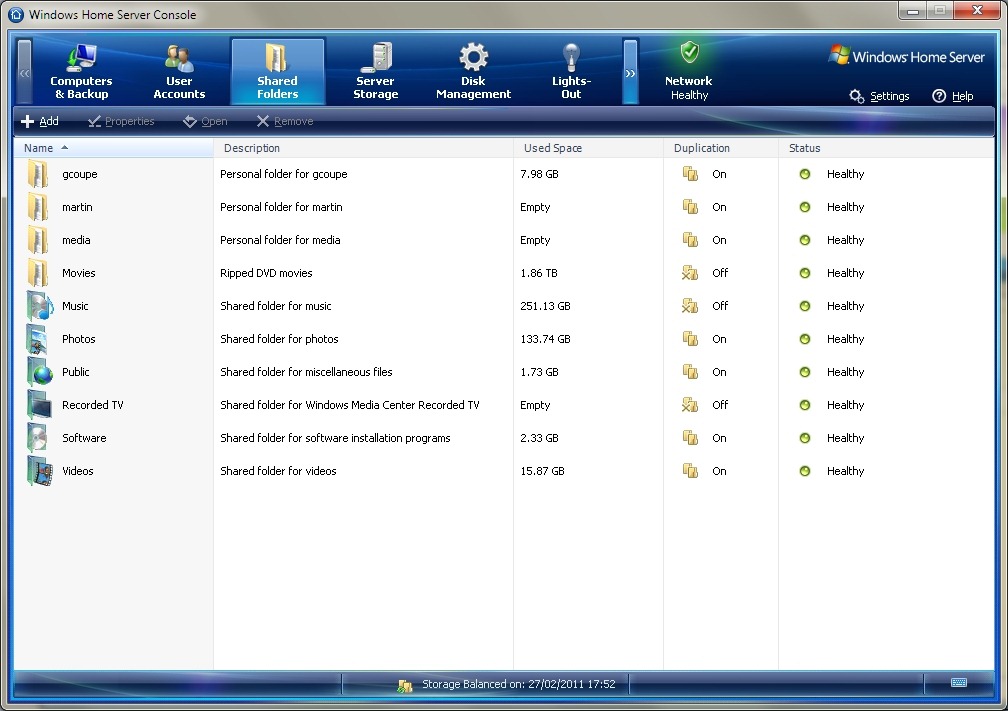
Task: Select the Recorded TV folder icon
Action: 39,405
